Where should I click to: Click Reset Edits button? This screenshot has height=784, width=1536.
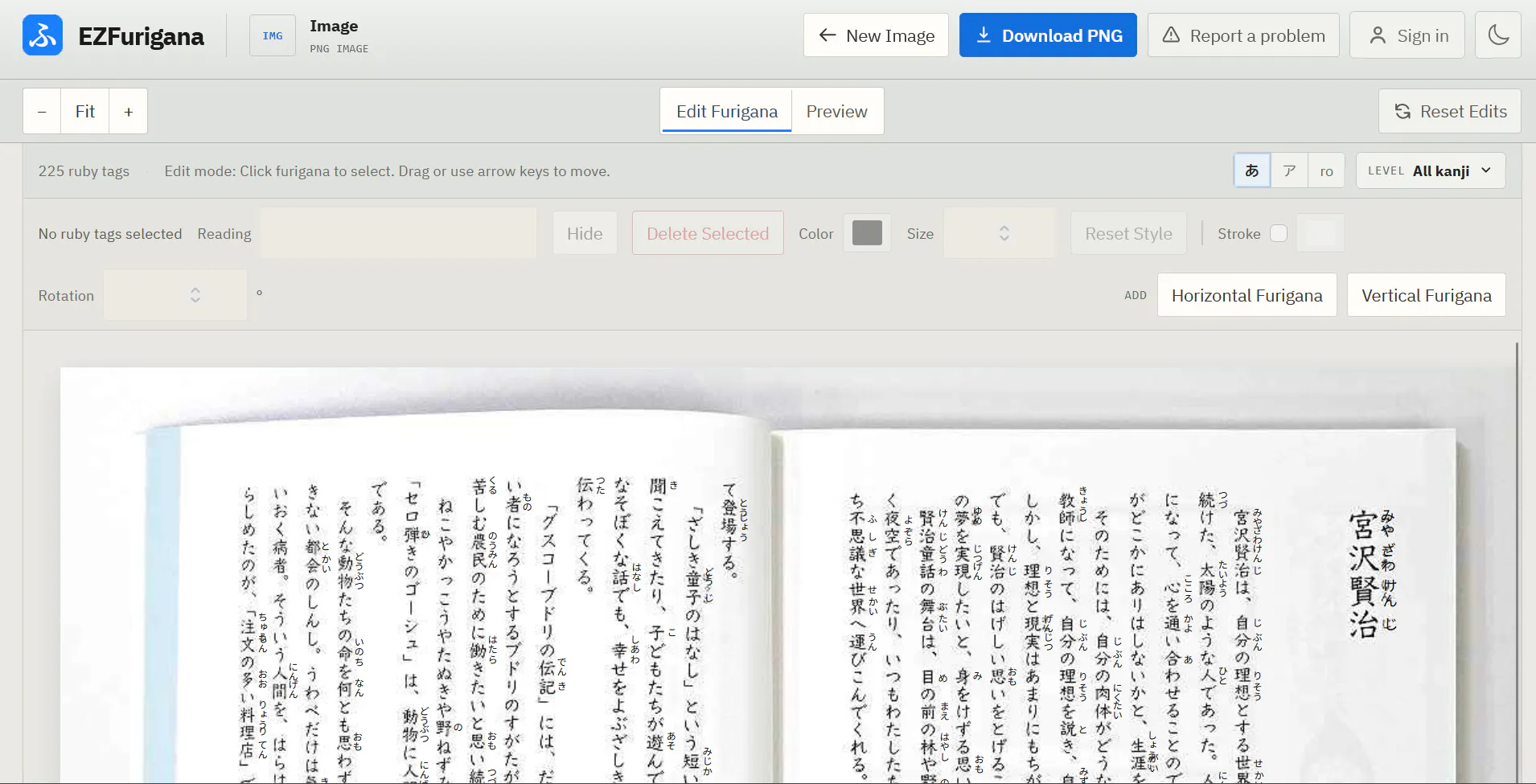click(x=1450, y=112)
